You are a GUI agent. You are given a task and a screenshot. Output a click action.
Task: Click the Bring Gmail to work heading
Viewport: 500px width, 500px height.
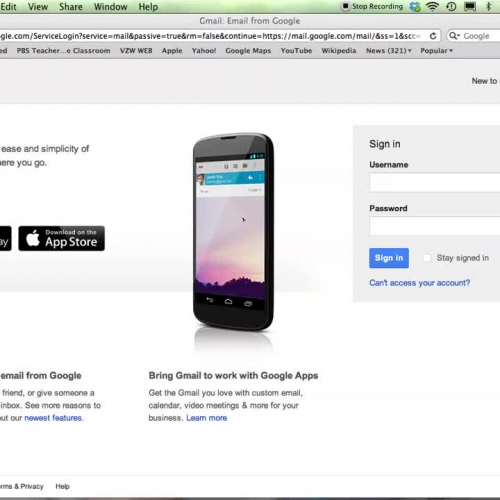[233, 376]
